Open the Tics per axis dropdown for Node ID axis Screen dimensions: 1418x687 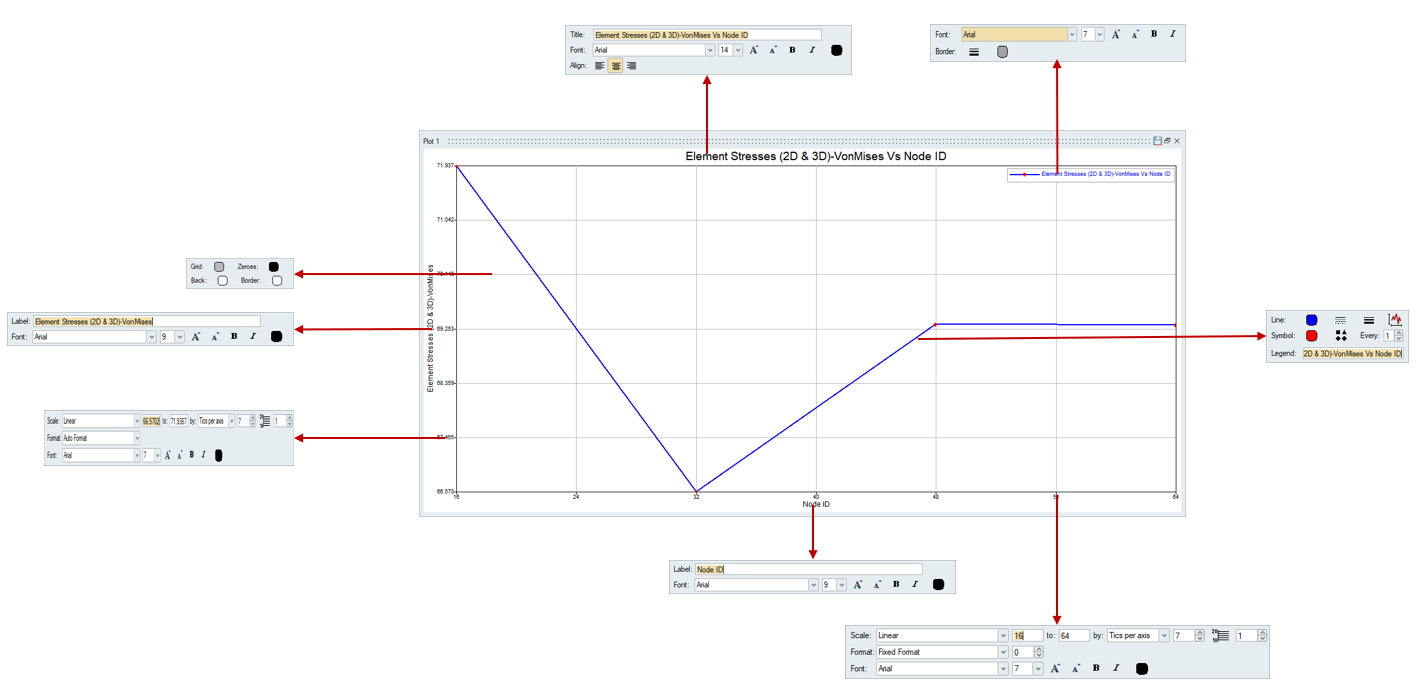coord(1162,636)
